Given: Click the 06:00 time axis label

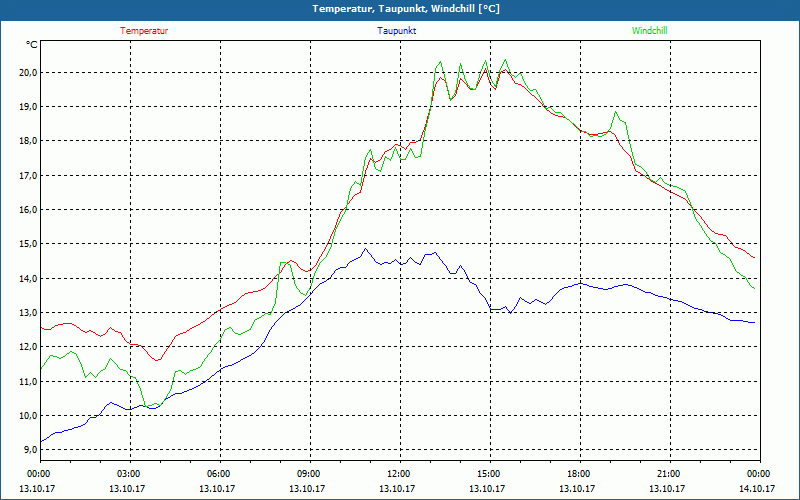Looking at the screenshot, I should [x=220, y=474].
